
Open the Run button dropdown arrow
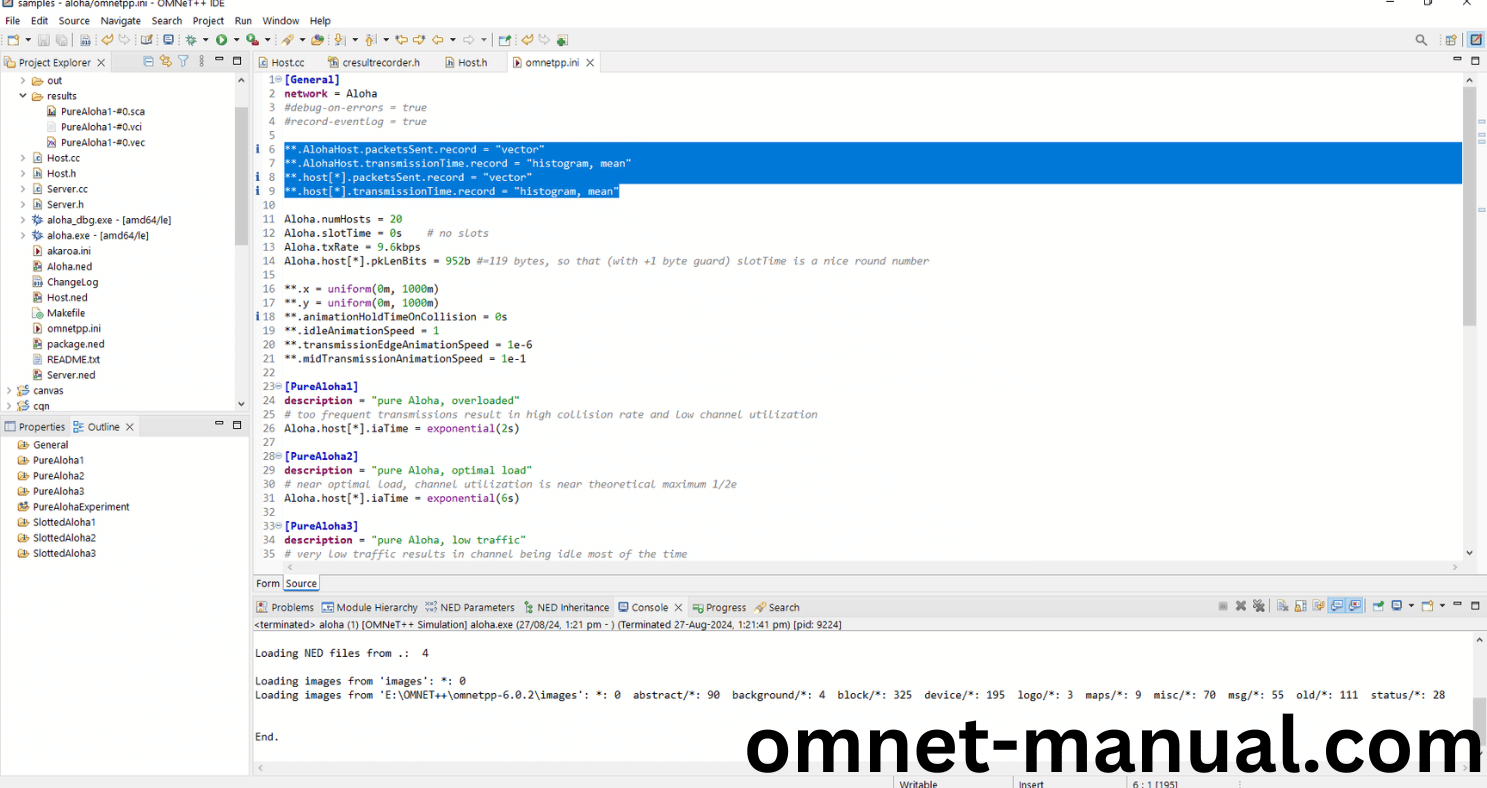(x=236, y=40)
